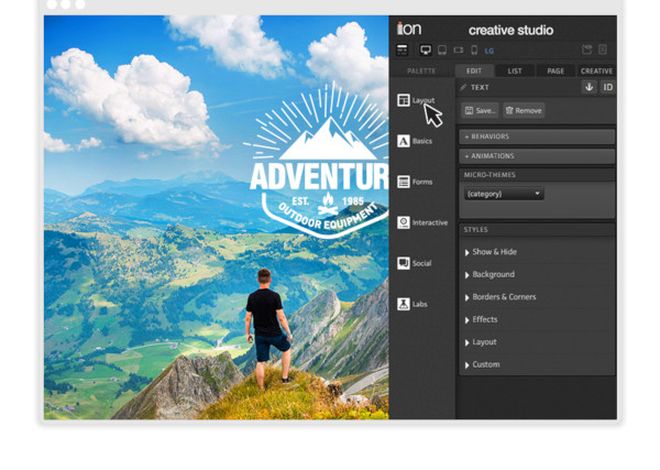Click the open folder icon in header
Screen dimensions: 660x470
pyautogui.click(x=587, y=50)
